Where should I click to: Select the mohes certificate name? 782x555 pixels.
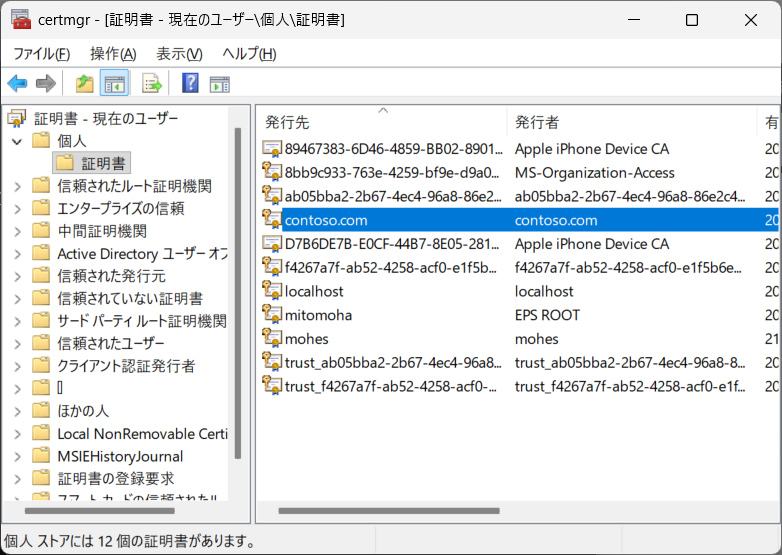[306, 339]
